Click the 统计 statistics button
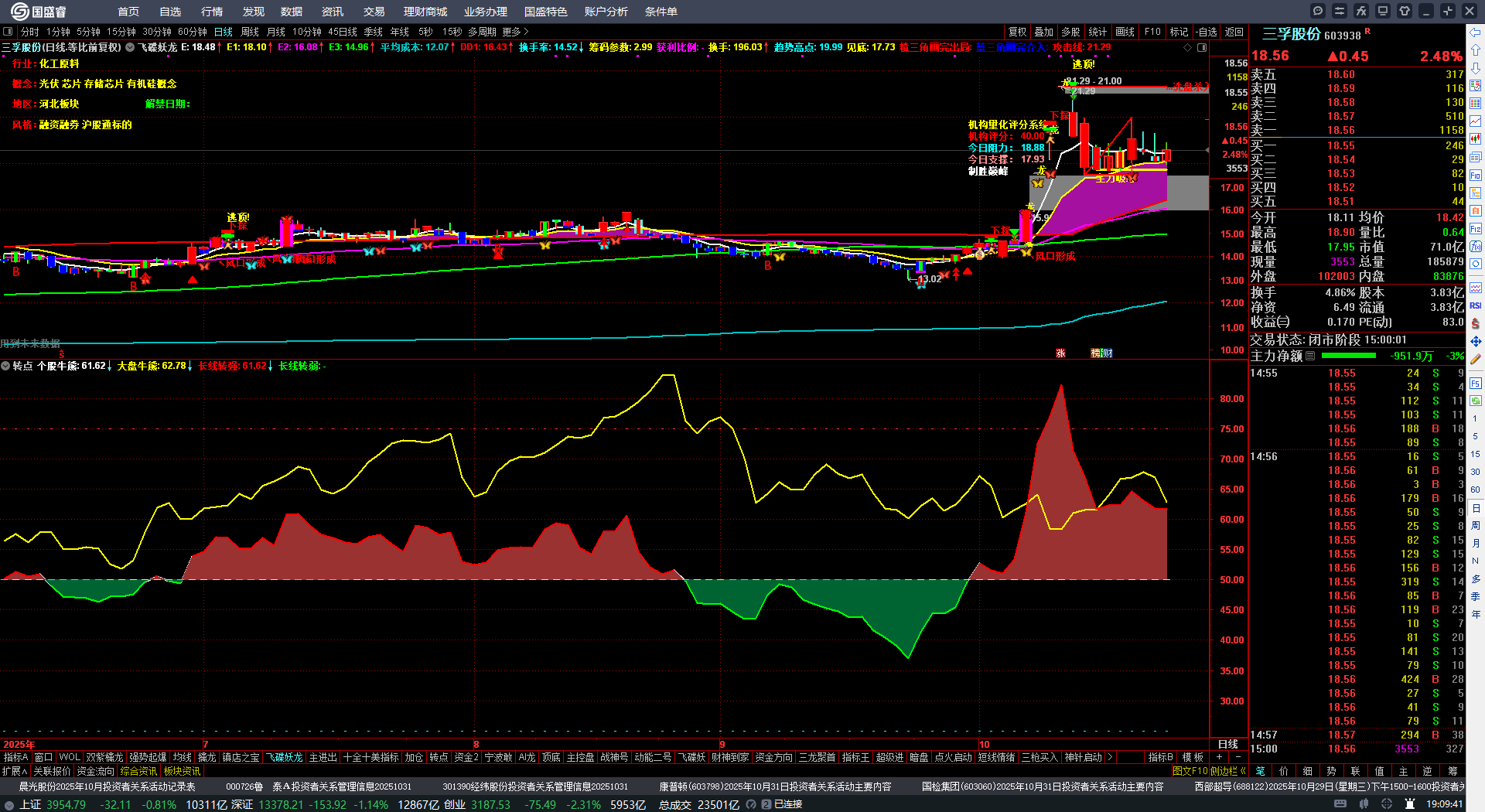The image size is (1485, 812). tap(1098, 32)
